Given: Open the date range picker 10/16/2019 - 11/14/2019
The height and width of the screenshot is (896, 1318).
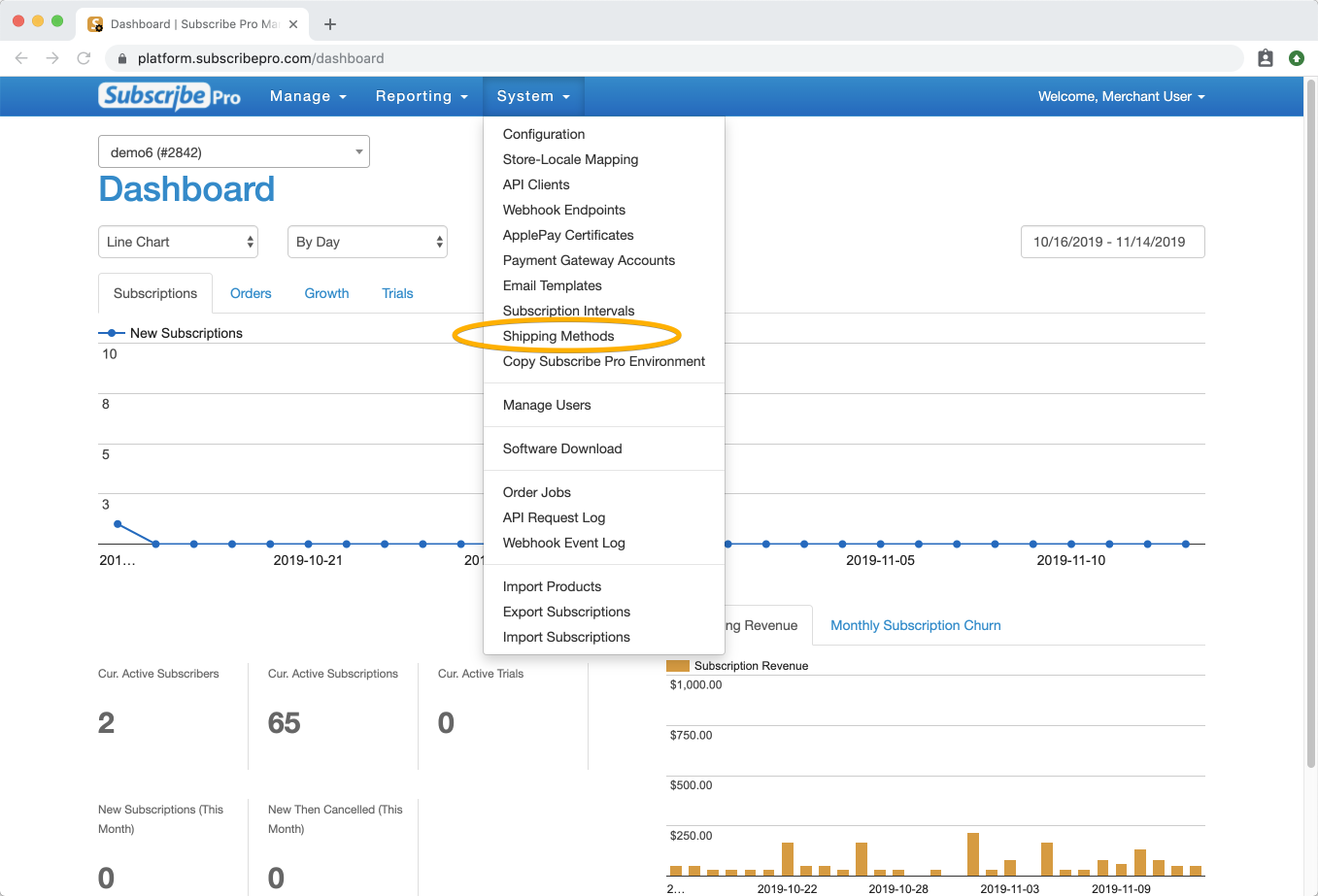Looking at the screenshot, I should (1112, 242).
